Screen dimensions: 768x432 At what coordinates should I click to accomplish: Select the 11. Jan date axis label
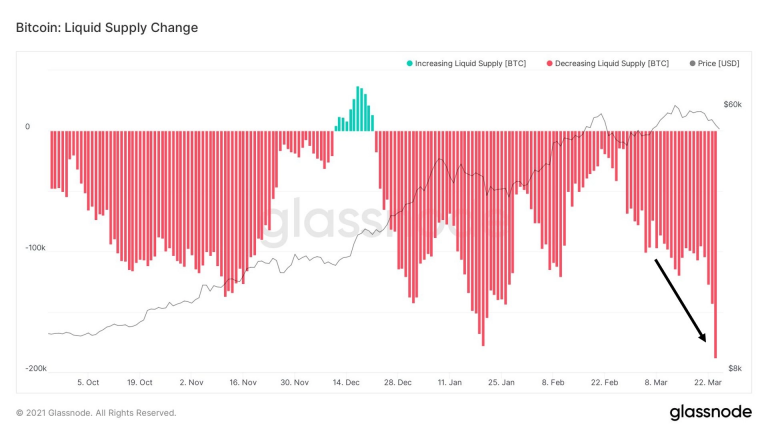coord(449,382)
